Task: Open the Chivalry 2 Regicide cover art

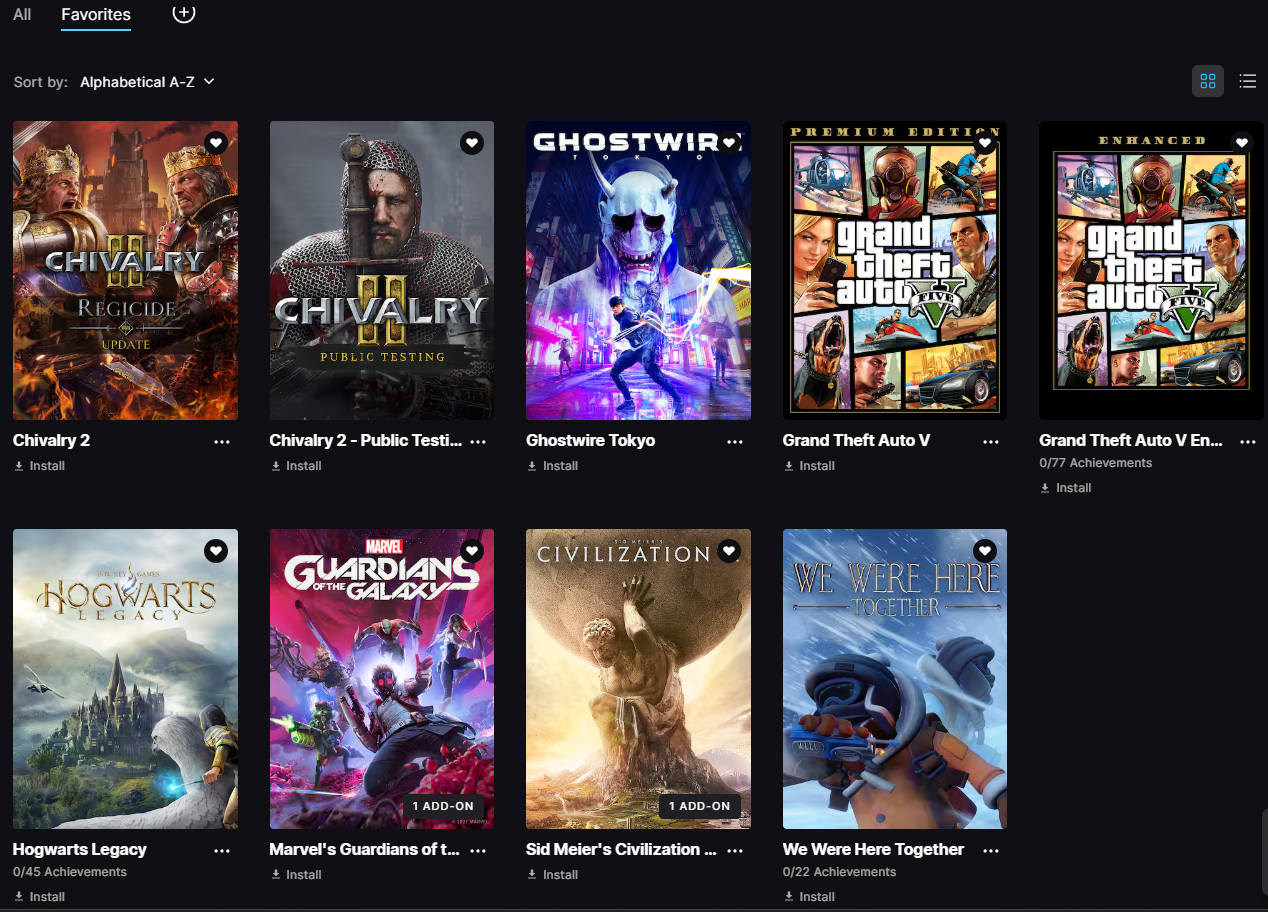Action: tap(125, 270)
